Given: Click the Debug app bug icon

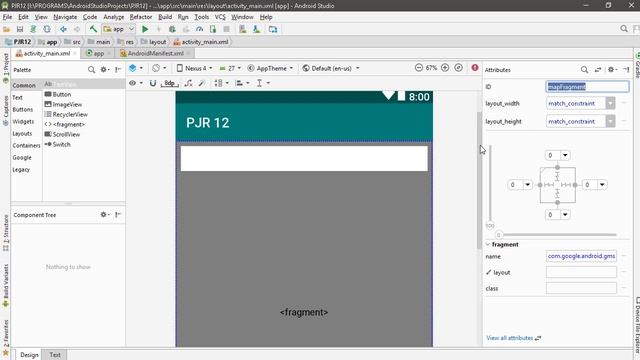Looking at the screenshot, I should 172,29.
